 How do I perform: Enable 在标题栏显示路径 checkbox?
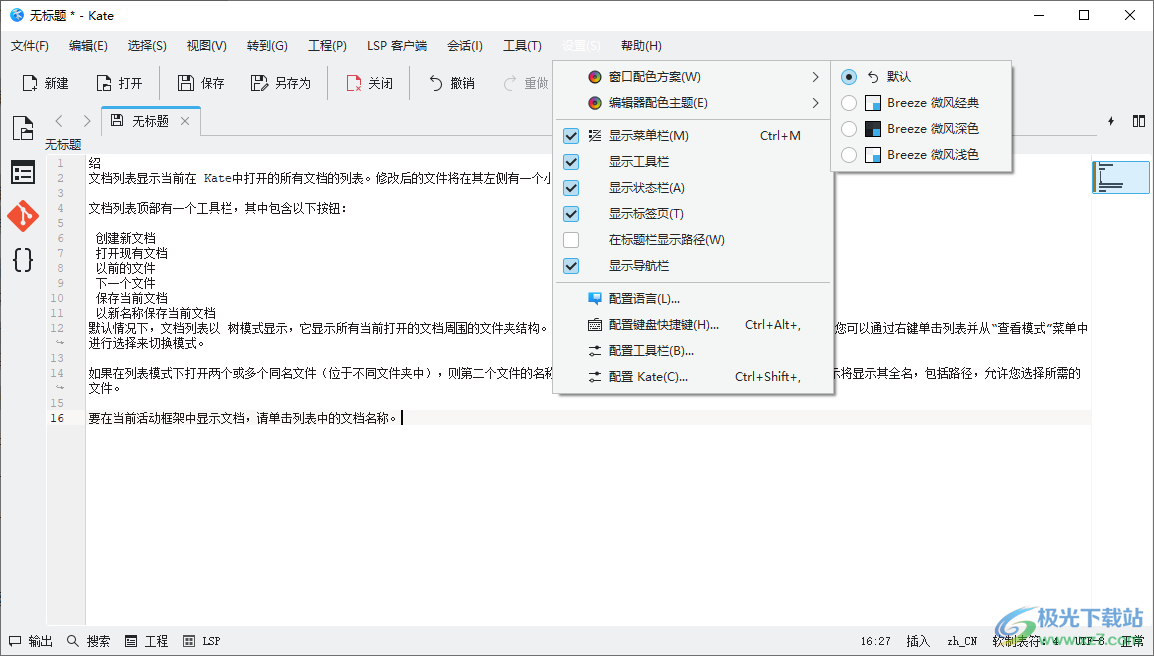click(x=571, y=240)
